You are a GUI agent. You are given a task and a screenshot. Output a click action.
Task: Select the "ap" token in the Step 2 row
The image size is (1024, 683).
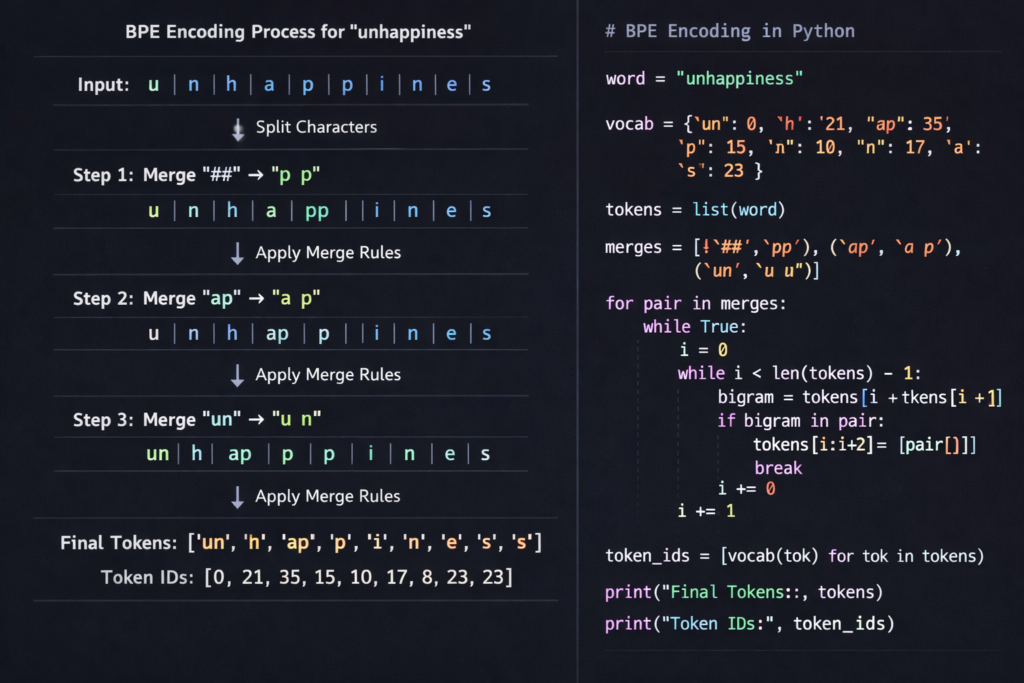(277, 333)
